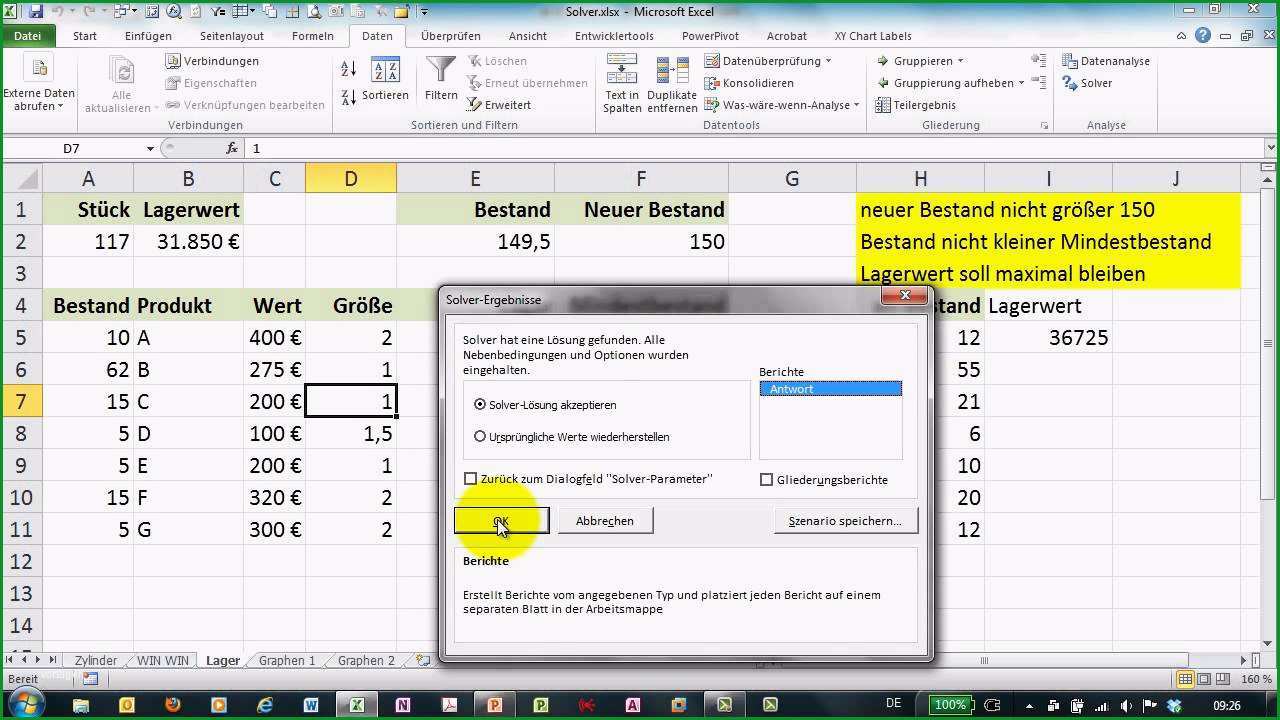1280x720 pixels.
Task: Switch to page layout view icon
Action: click(1204, 679)
